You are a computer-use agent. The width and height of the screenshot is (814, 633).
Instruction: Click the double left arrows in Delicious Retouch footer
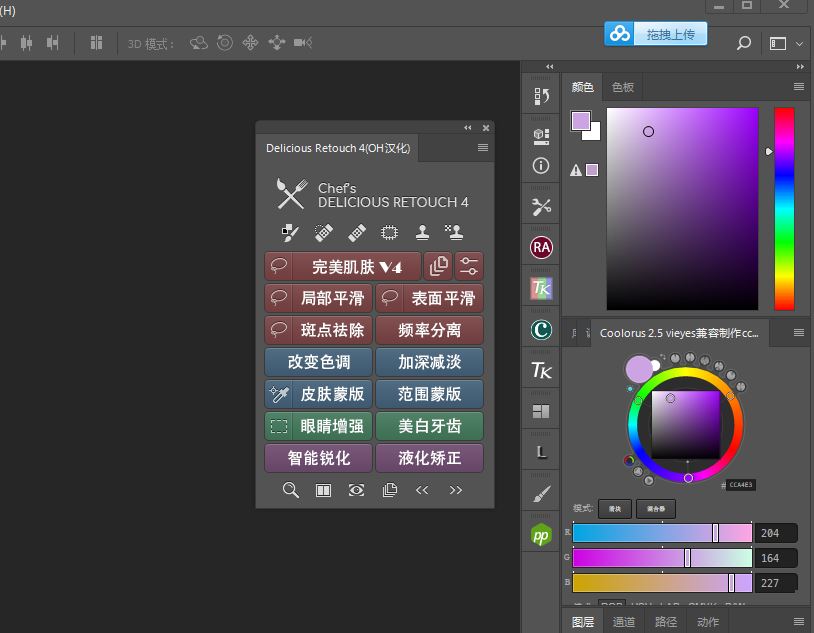tap(422, 490)
